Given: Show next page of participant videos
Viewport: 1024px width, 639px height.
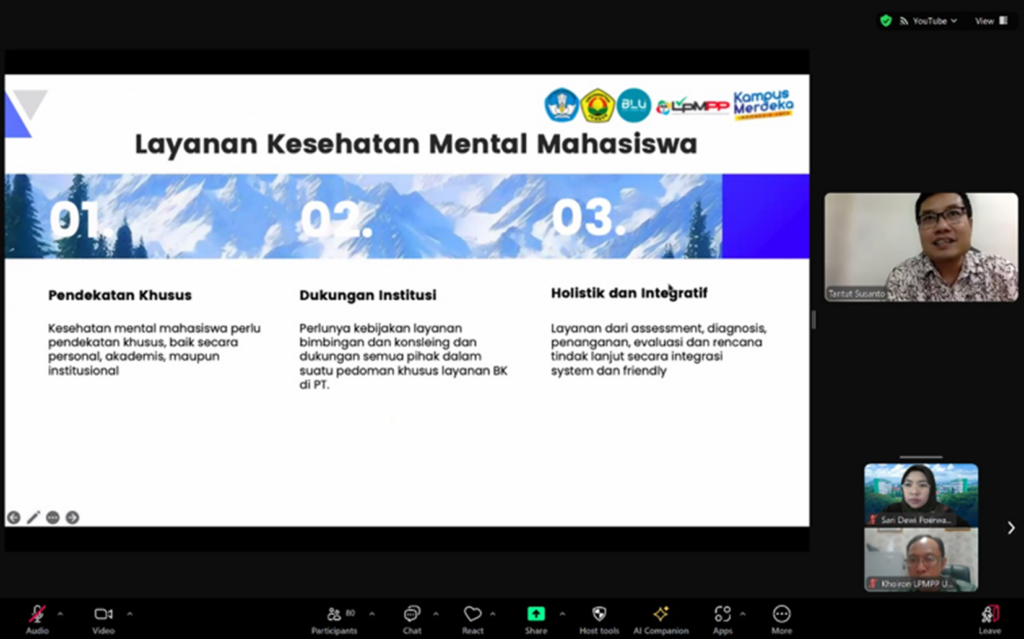Looking at the screenshot, I should pyautogui.click(x=1010, y=527).
